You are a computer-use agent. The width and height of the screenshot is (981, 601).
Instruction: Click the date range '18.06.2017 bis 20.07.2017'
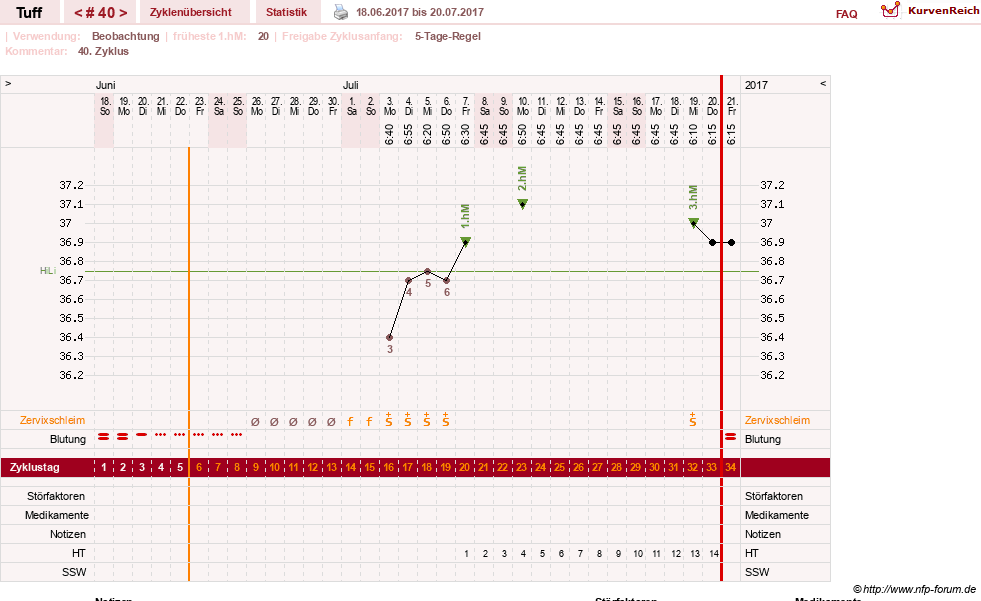pos(420,12)
